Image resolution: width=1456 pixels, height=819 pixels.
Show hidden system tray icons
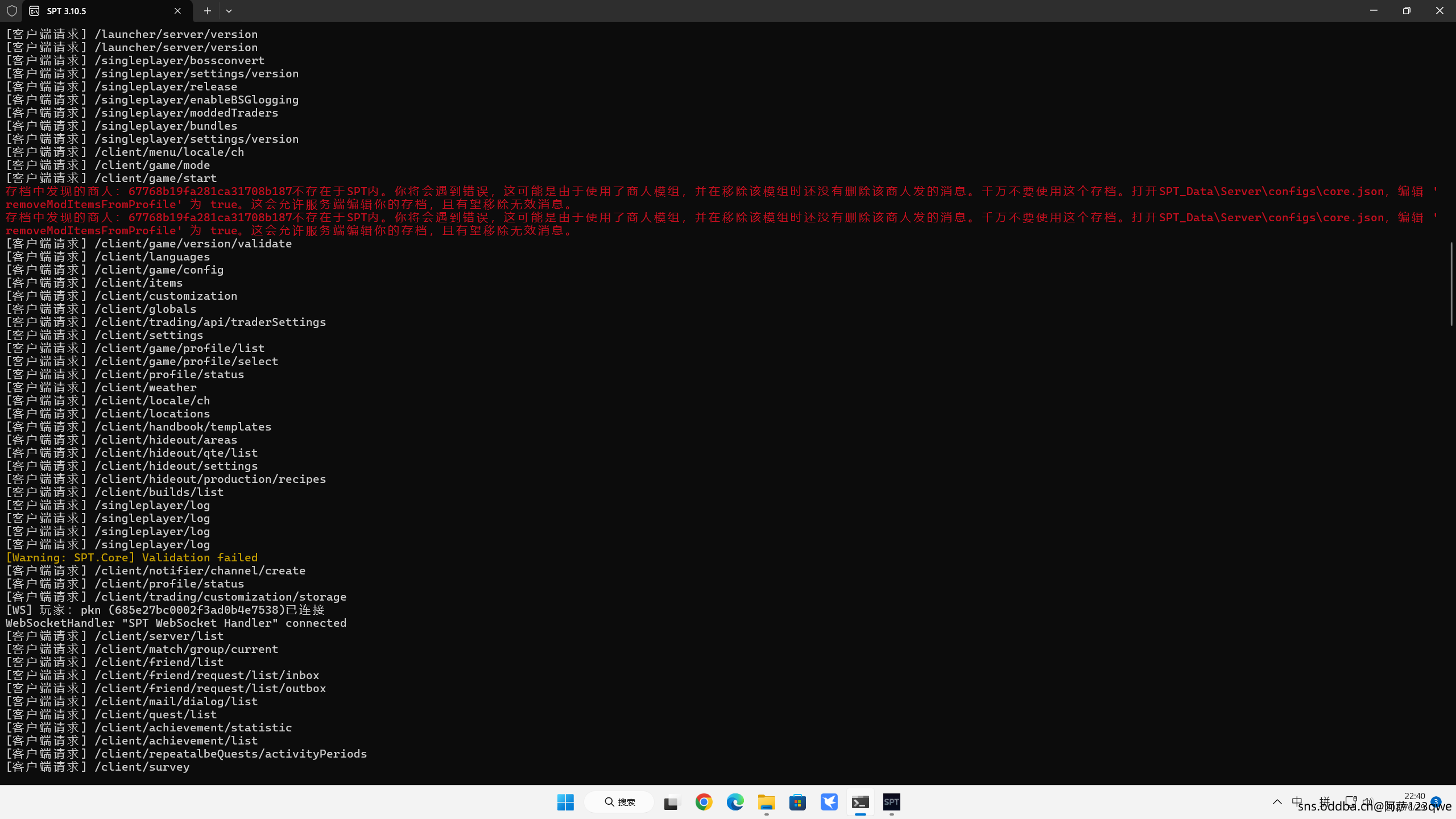point(1277,802)
